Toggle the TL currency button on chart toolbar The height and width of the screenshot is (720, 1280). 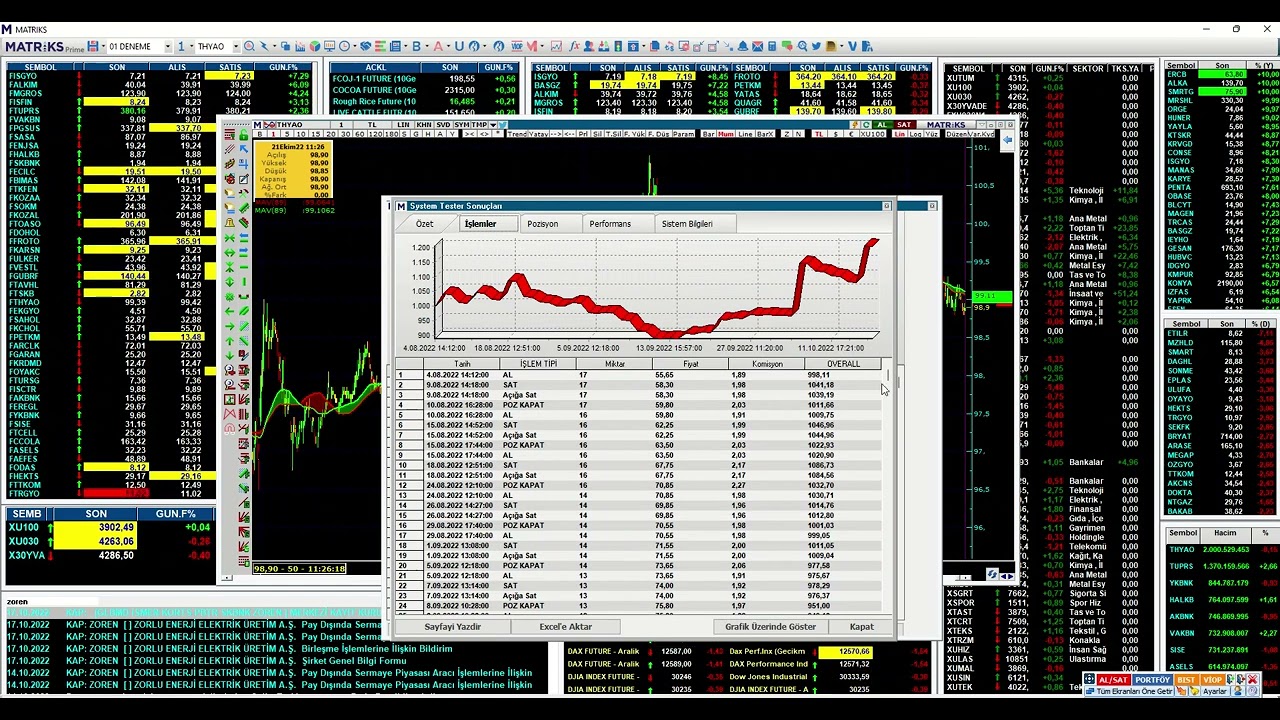(819, 134)
